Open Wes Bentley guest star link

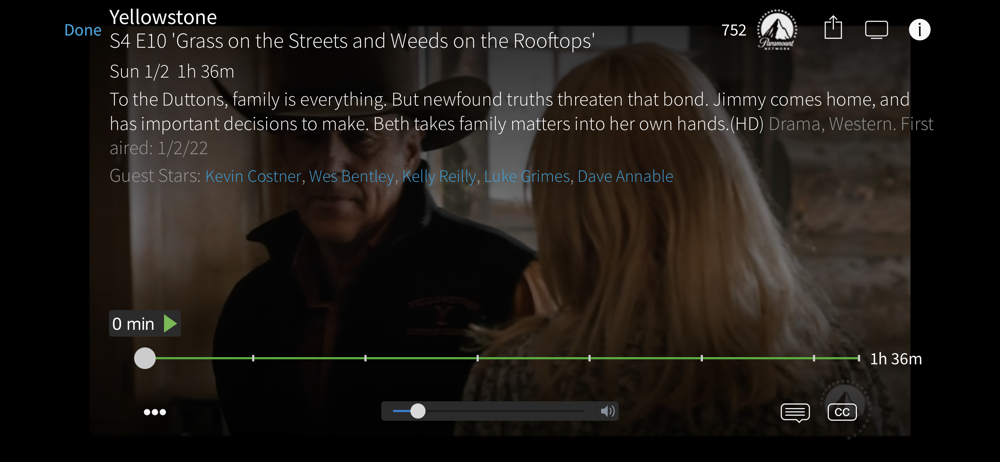point(351,176)
